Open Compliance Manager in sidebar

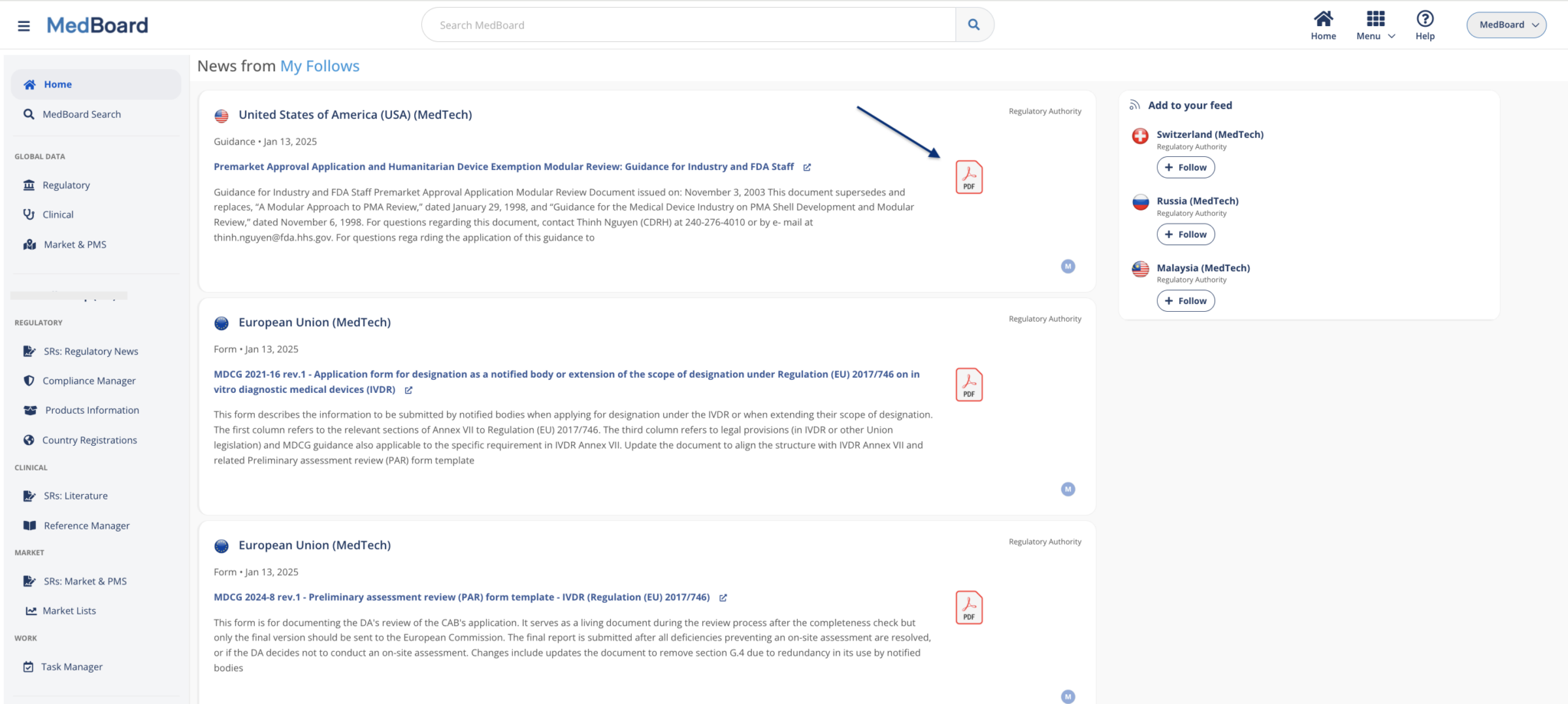click(89, 381)
